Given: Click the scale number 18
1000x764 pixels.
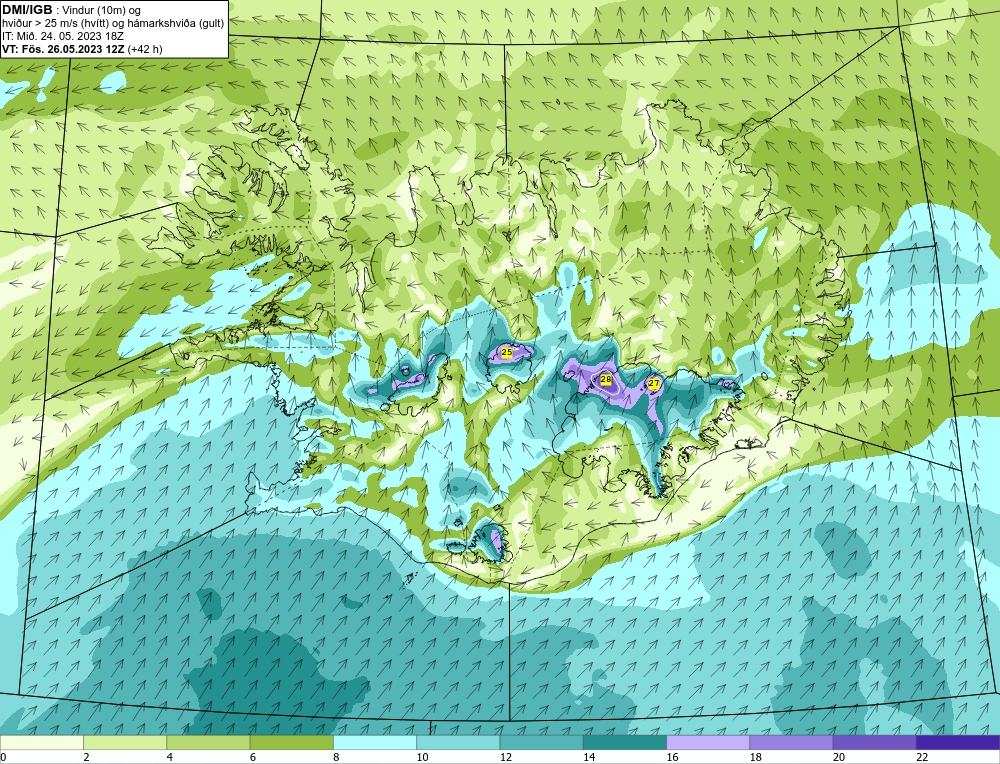Looking at the screenshot, I should coord(755,757).
